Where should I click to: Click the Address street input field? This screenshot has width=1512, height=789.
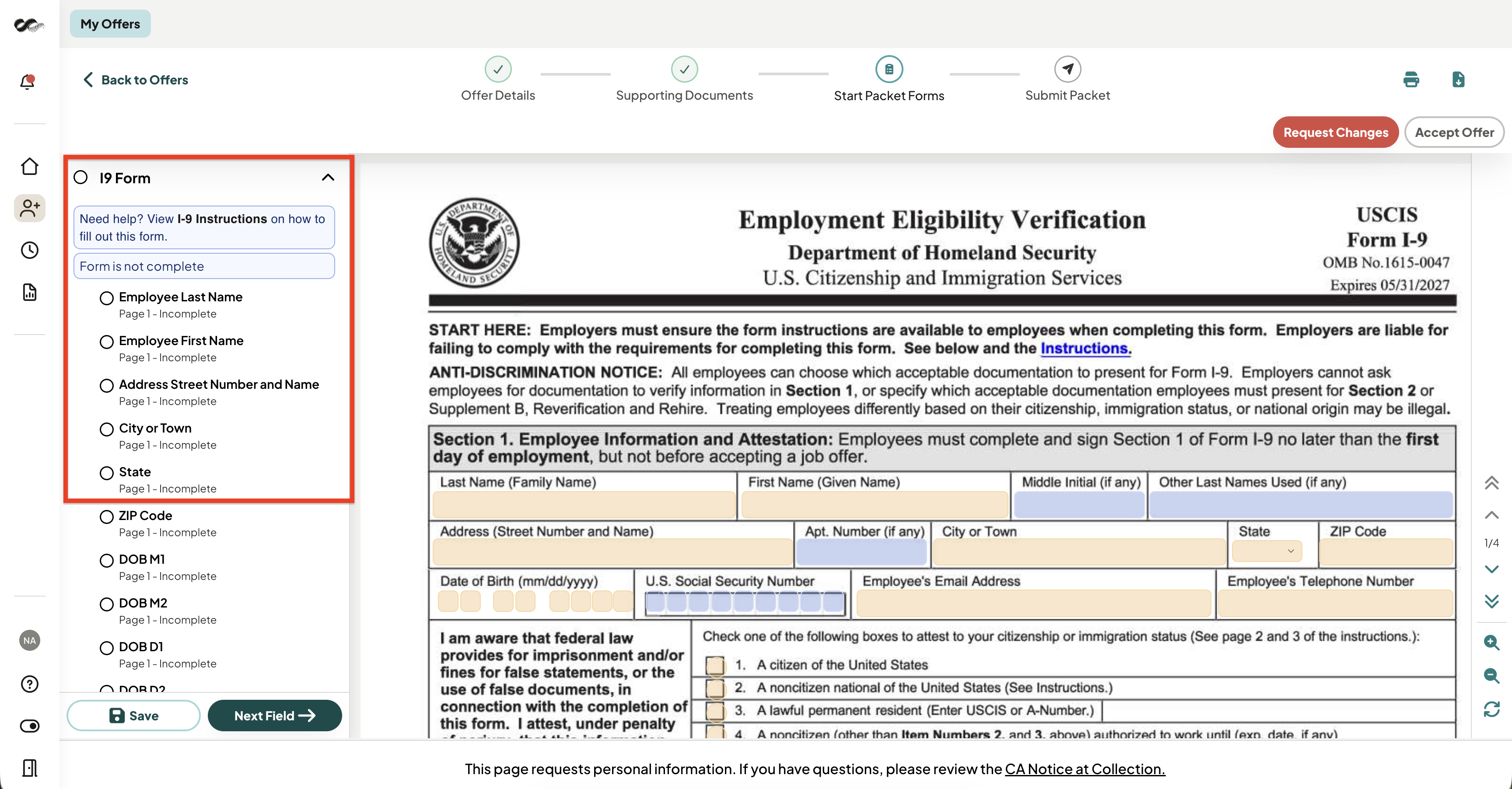pyautogui.click(x=613, y=552)
